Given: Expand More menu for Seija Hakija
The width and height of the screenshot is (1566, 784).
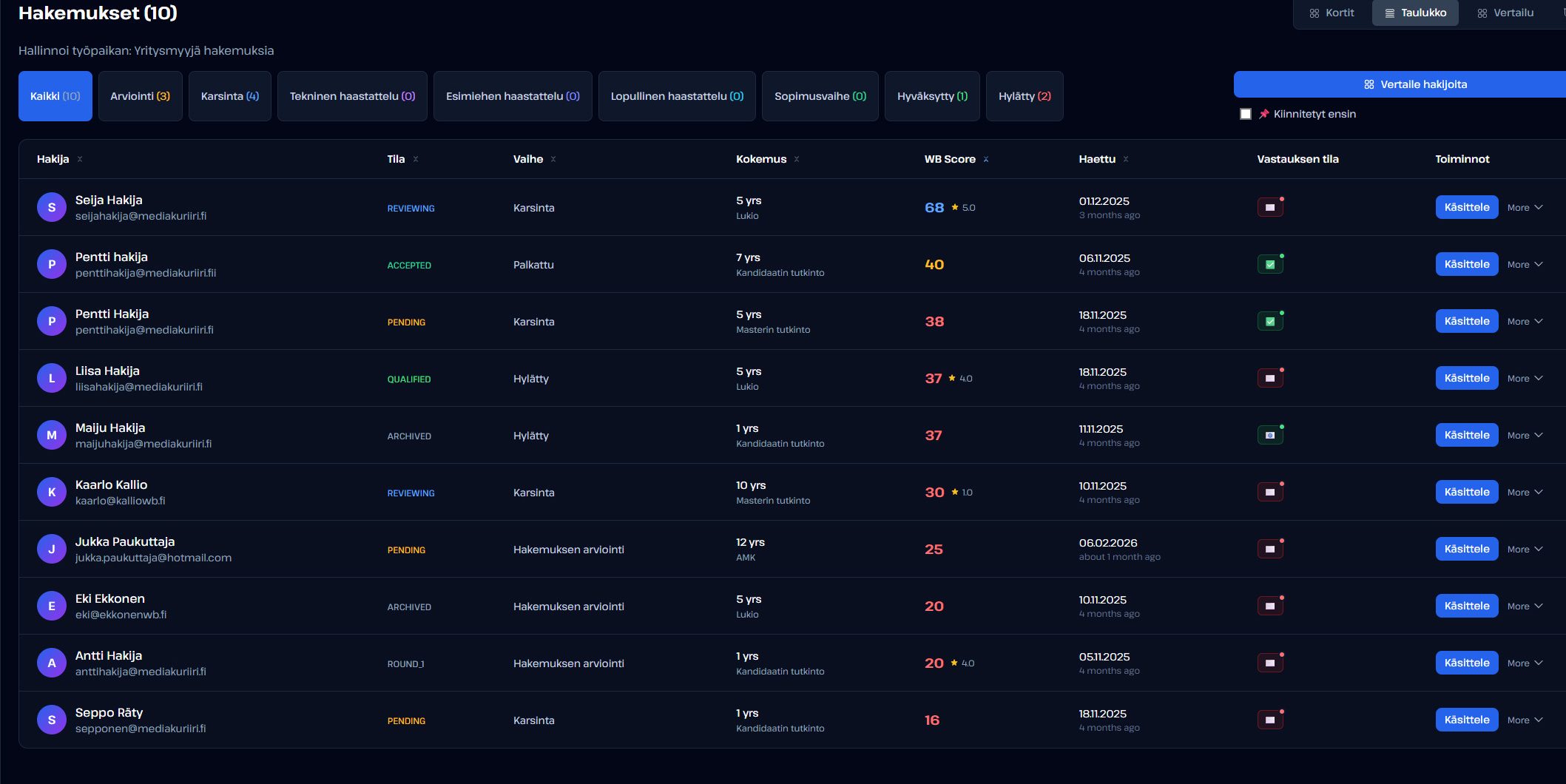Looking at the screenshot, I should pos(1525,208).
